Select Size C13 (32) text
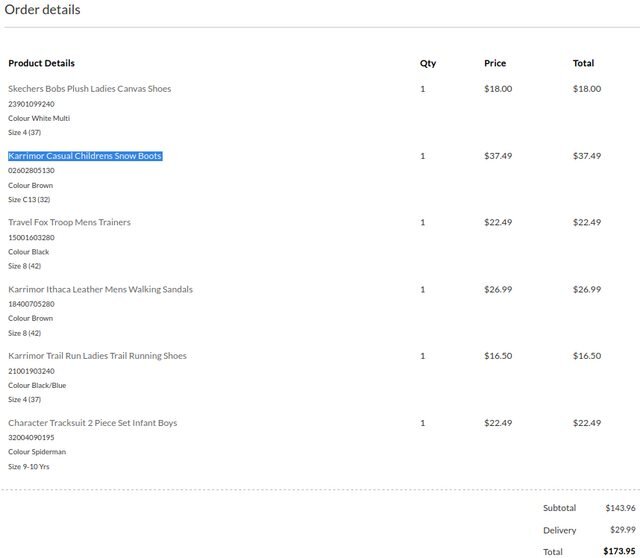Image resolution: width=640 pixels, height=558 pixels. coord(29,199)
